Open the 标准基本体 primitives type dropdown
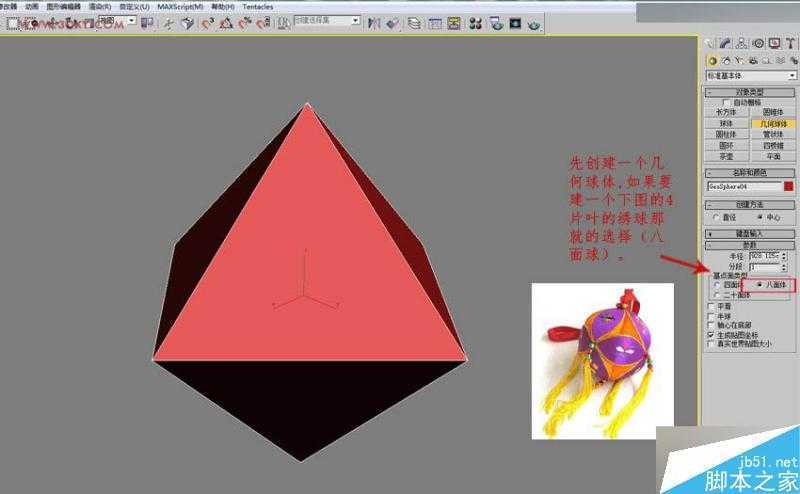This screenshot has width=800, height=494. coord(751,76)
